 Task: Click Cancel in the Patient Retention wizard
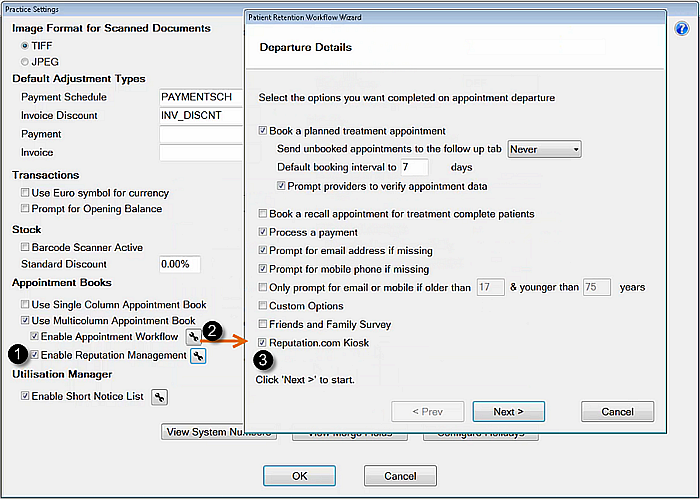617,412
